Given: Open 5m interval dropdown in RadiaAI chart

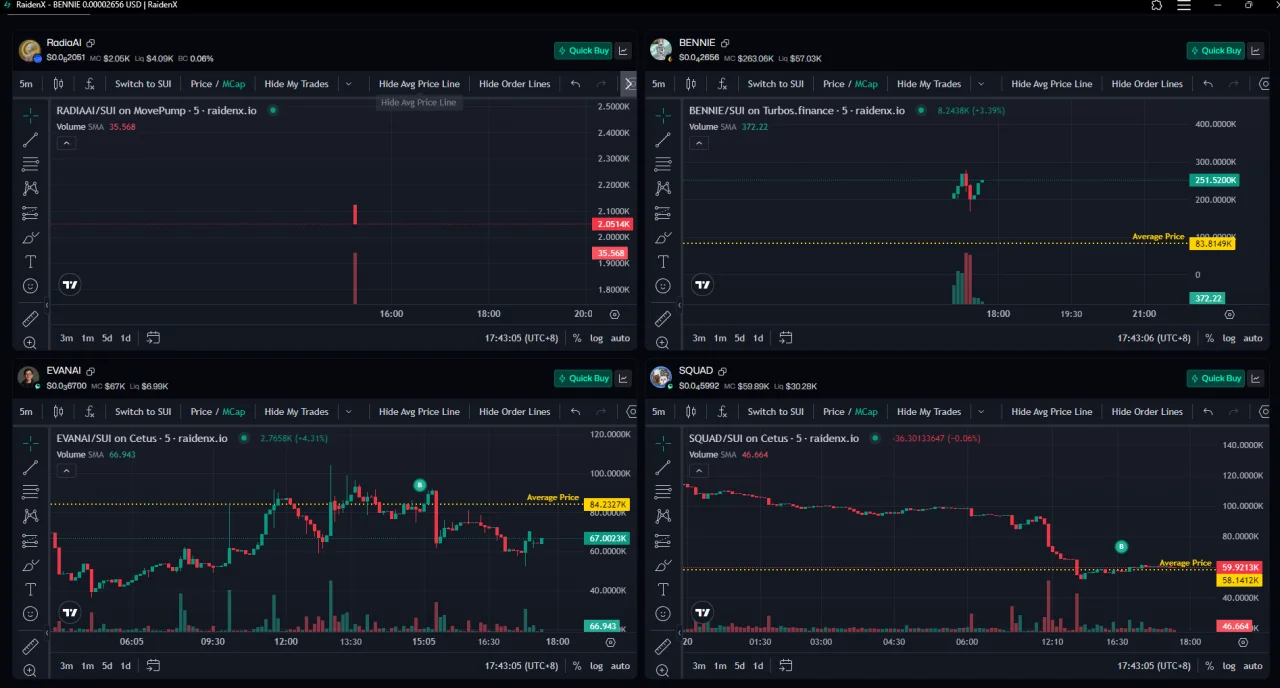Looking at the screenshot, I should coord(26,84).
